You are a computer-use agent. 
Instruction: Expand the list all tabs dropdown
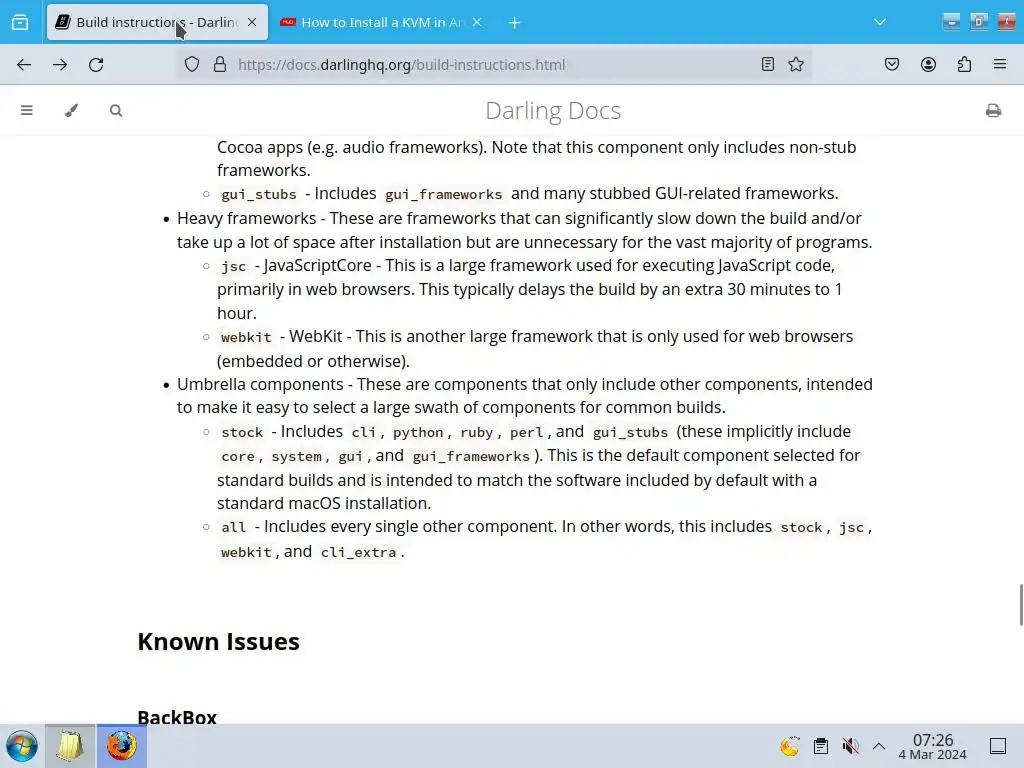pos(880,22)
